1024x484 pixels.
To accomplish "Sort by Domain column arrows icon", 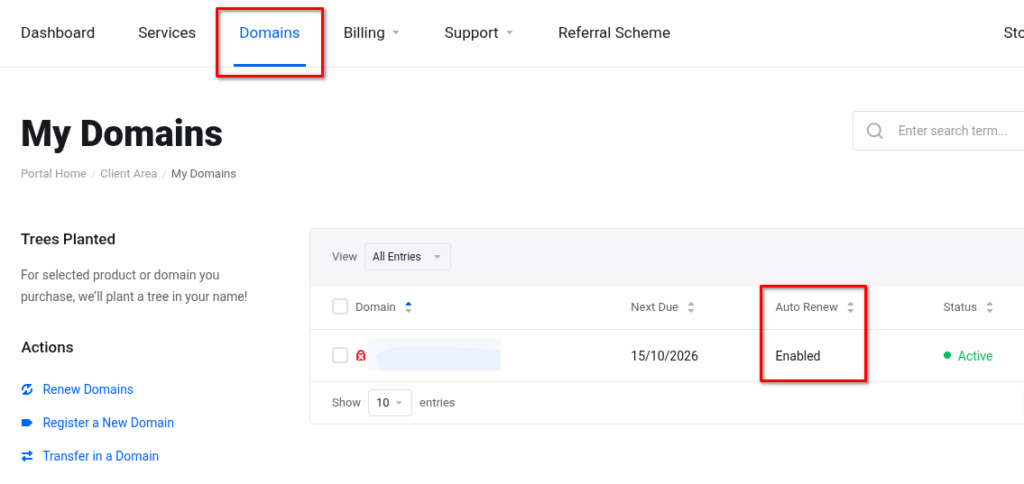I will pyautogui.click(x=408, y=307).
